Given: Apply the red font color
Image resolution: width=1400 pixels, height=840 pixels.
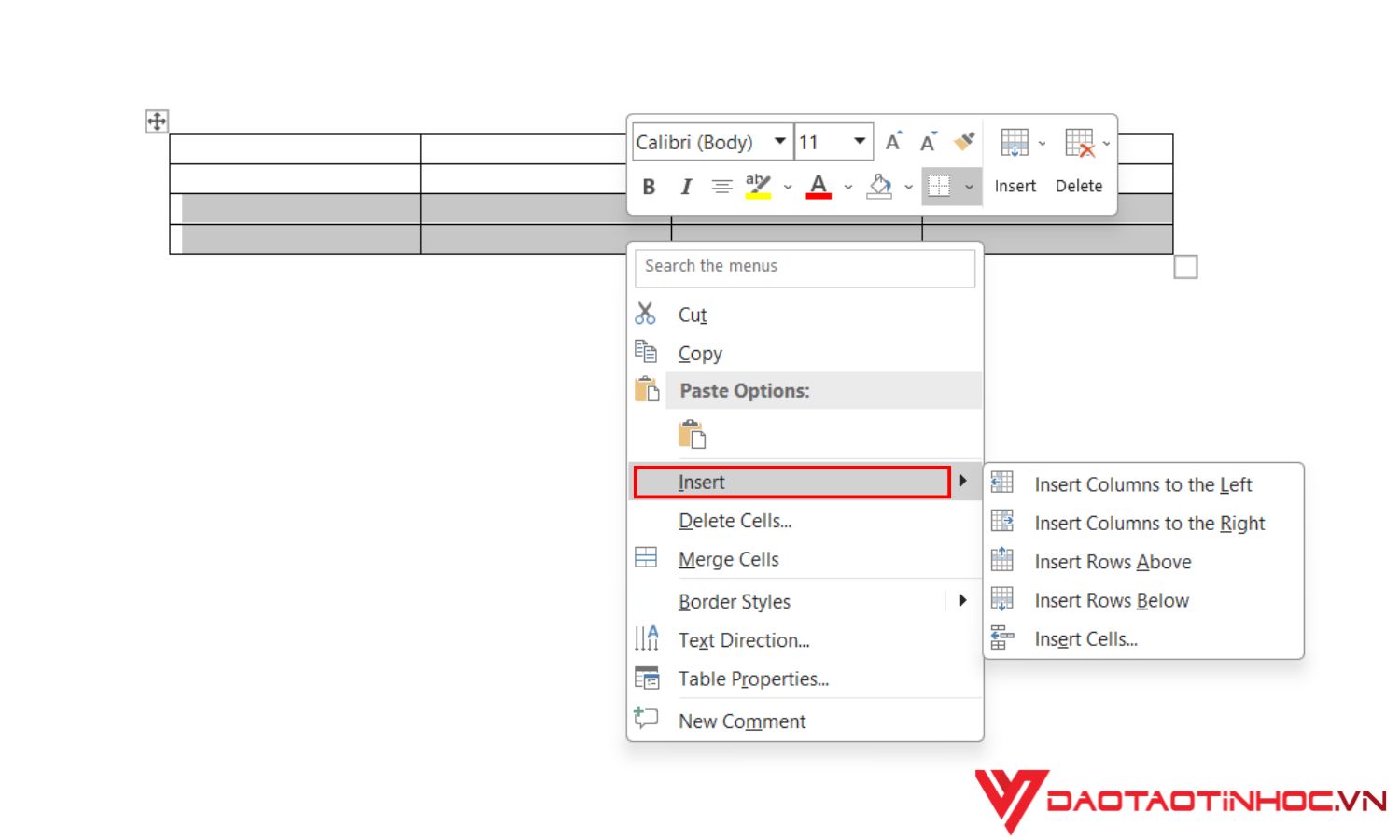Looking at the screenshot, I should [x=819, y=186].
